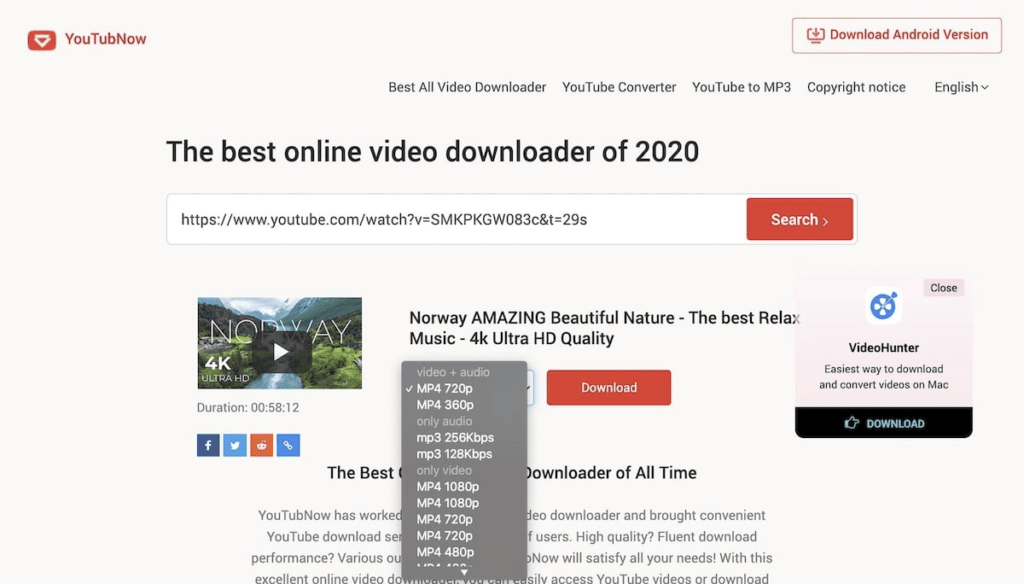Click the red Search button
Screen dimensions: 1024x584
[799, 219]
